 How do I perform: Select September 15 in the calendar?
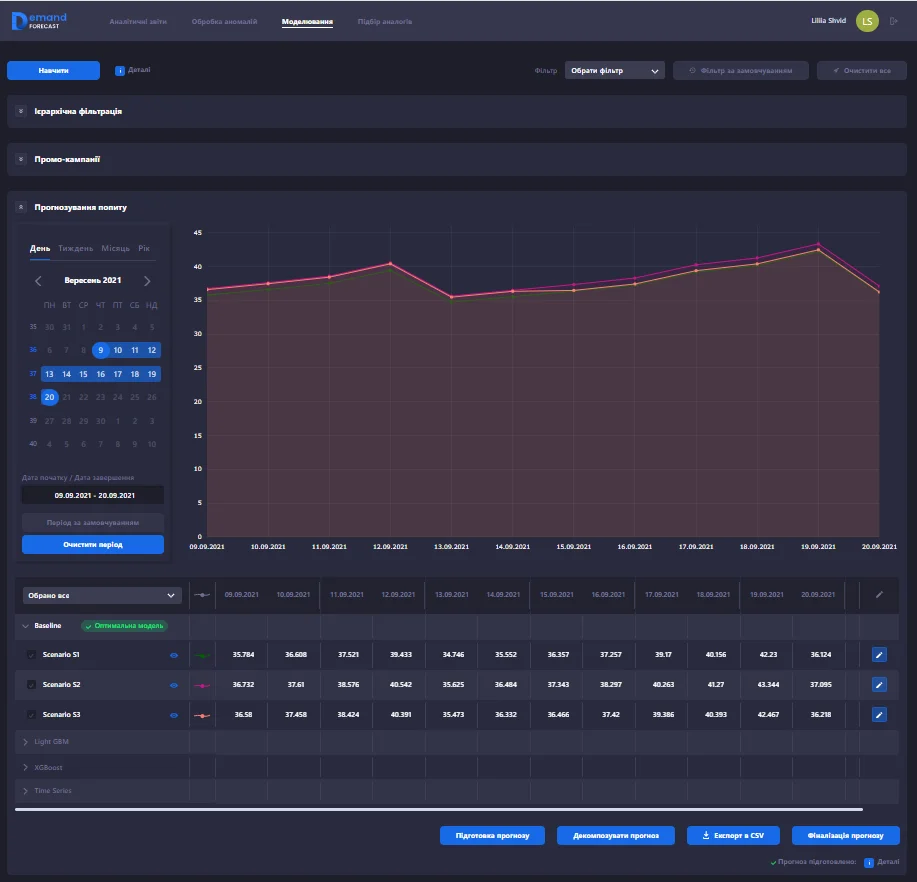[x=83, y=374]
